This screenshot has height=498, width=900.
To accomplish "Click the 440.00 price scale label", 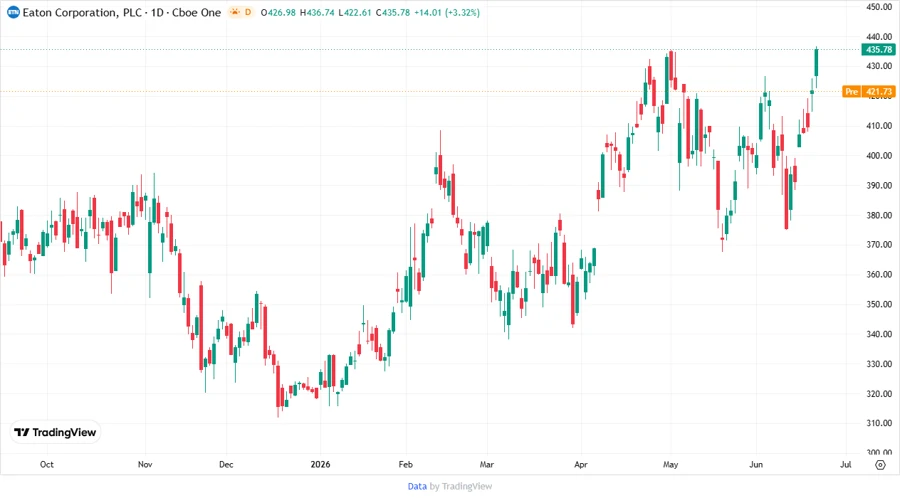I will tap(879, 37).
